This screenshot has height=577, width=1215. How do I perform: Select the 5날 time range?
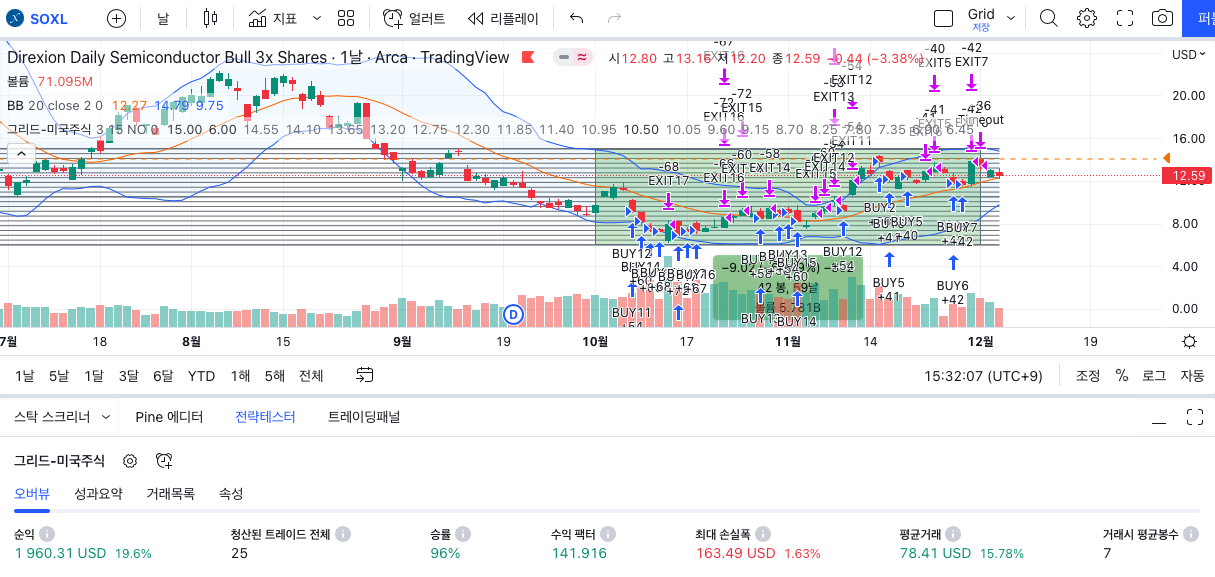pyautogui.click(x=59, y=376)
